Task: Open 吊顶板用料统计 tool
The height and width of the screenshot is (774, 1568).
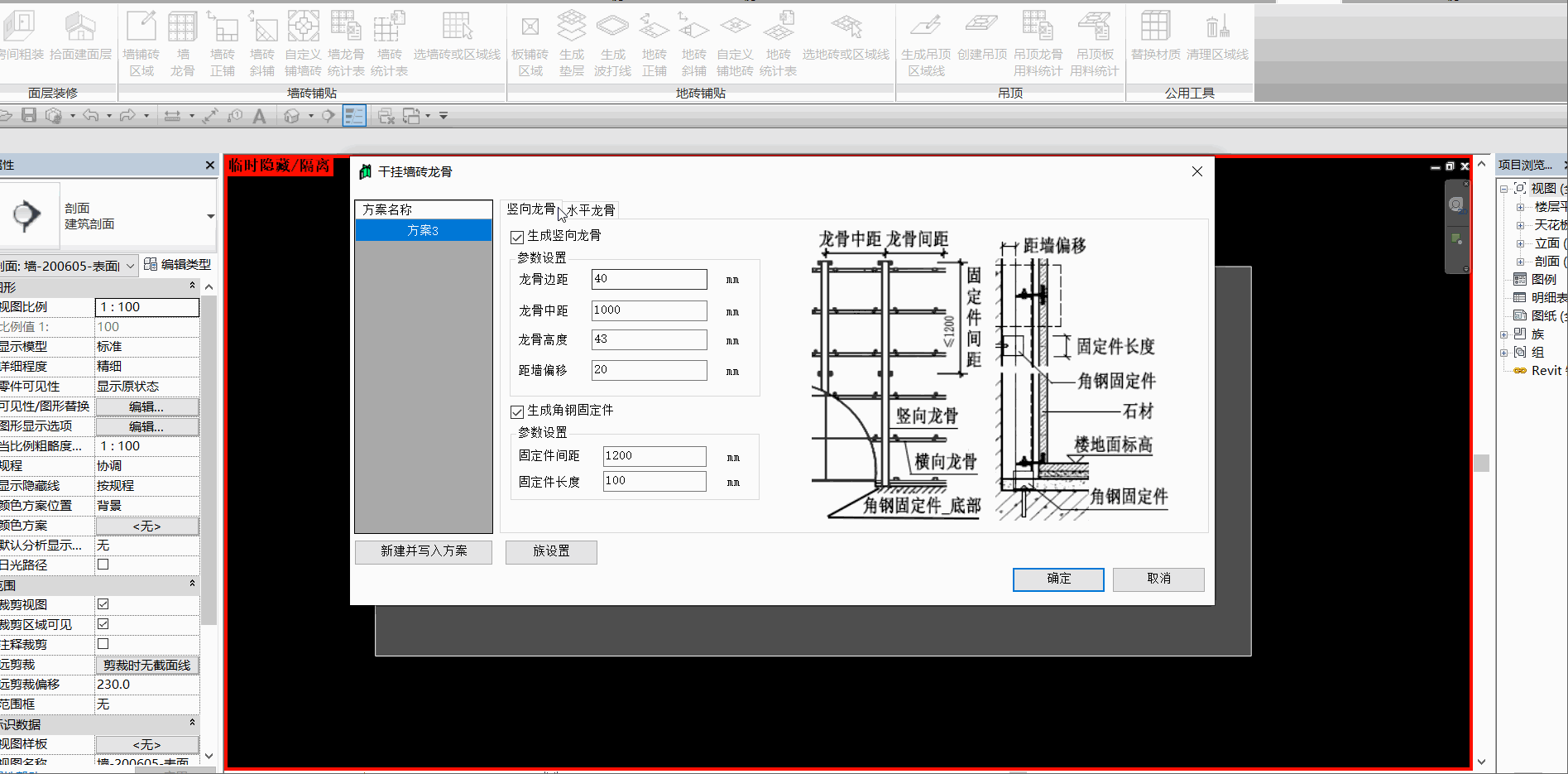Action: (x=1095, y=44)
